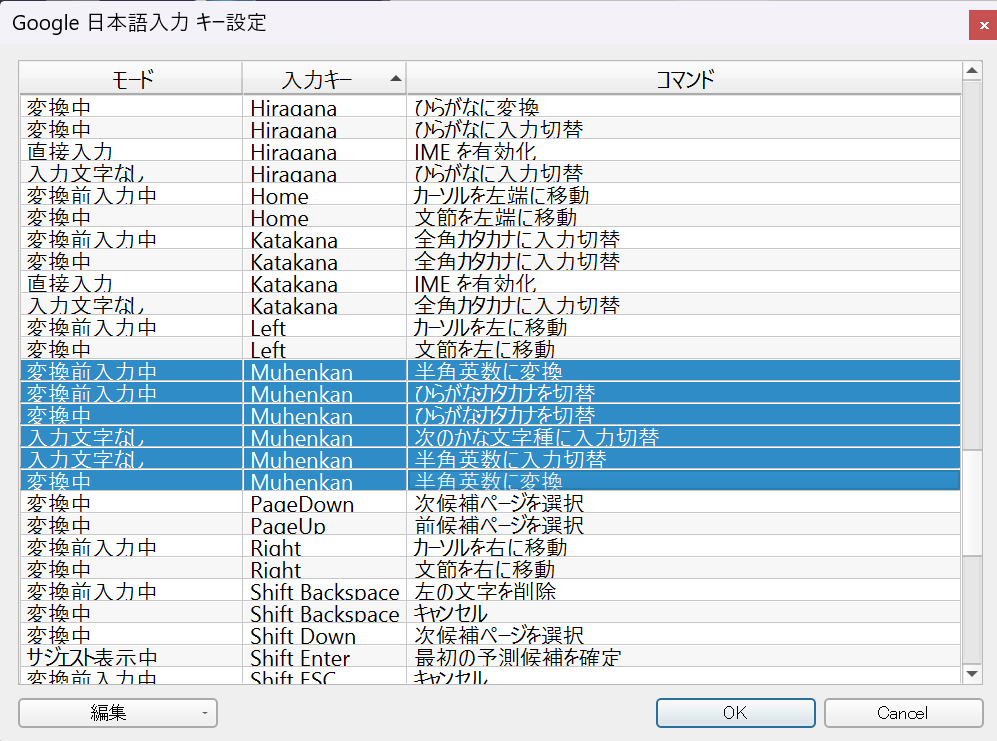Image resolution: width=997 pixels, height=741 pixels.
Task: Select the Shift Down key cell
Action: tap(324, 635)
